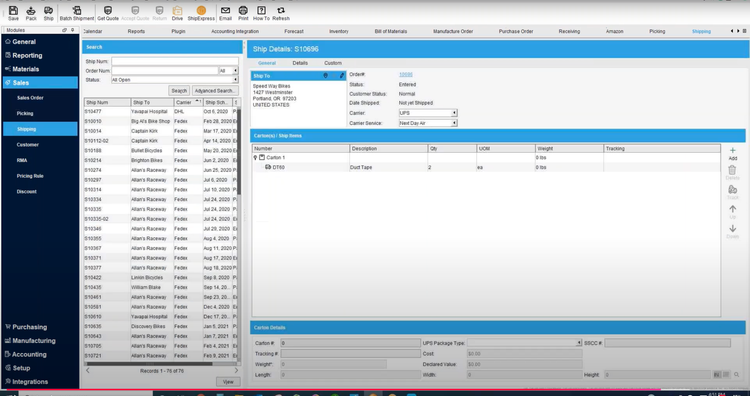Viewport: 750px width, 396px height.
Task: Toggle the inches unit button near Height
Action: click(717, 375)
